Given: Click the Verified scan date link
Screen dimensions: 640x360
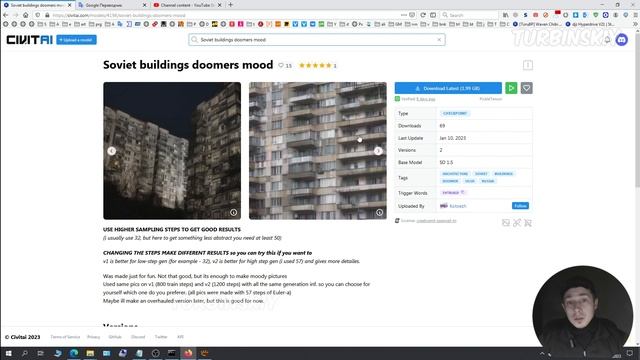Looking at the screenshot, I should (x=426, y=99).
